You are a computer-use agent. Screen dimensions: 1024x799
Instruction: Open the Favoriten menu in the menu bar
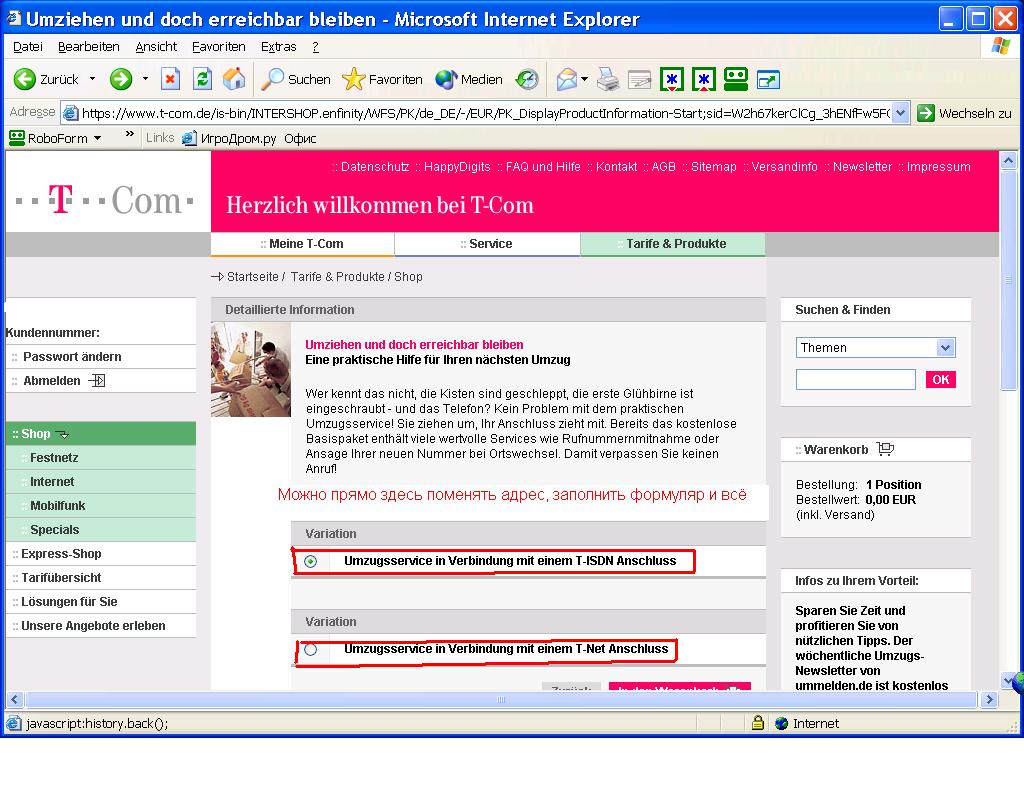(x=219, y=46)
